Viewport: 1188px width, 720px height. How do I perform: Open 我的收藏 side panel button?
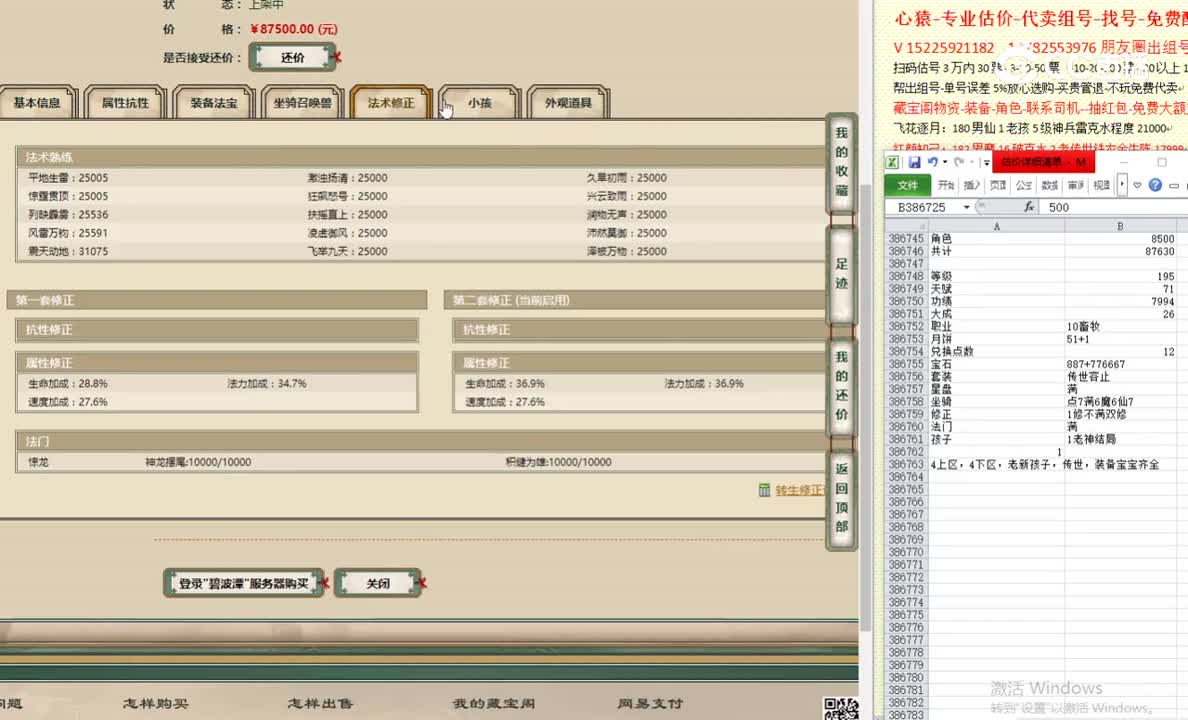(x=841, y=162)
